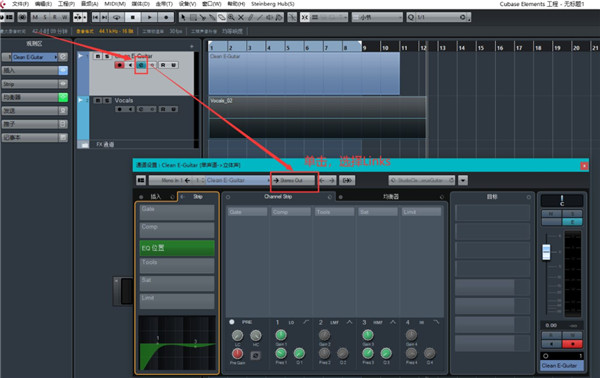Click the Clean E-Guitar audio clip in timeline
Screen dimensions: 600x378
click(304, 73)
